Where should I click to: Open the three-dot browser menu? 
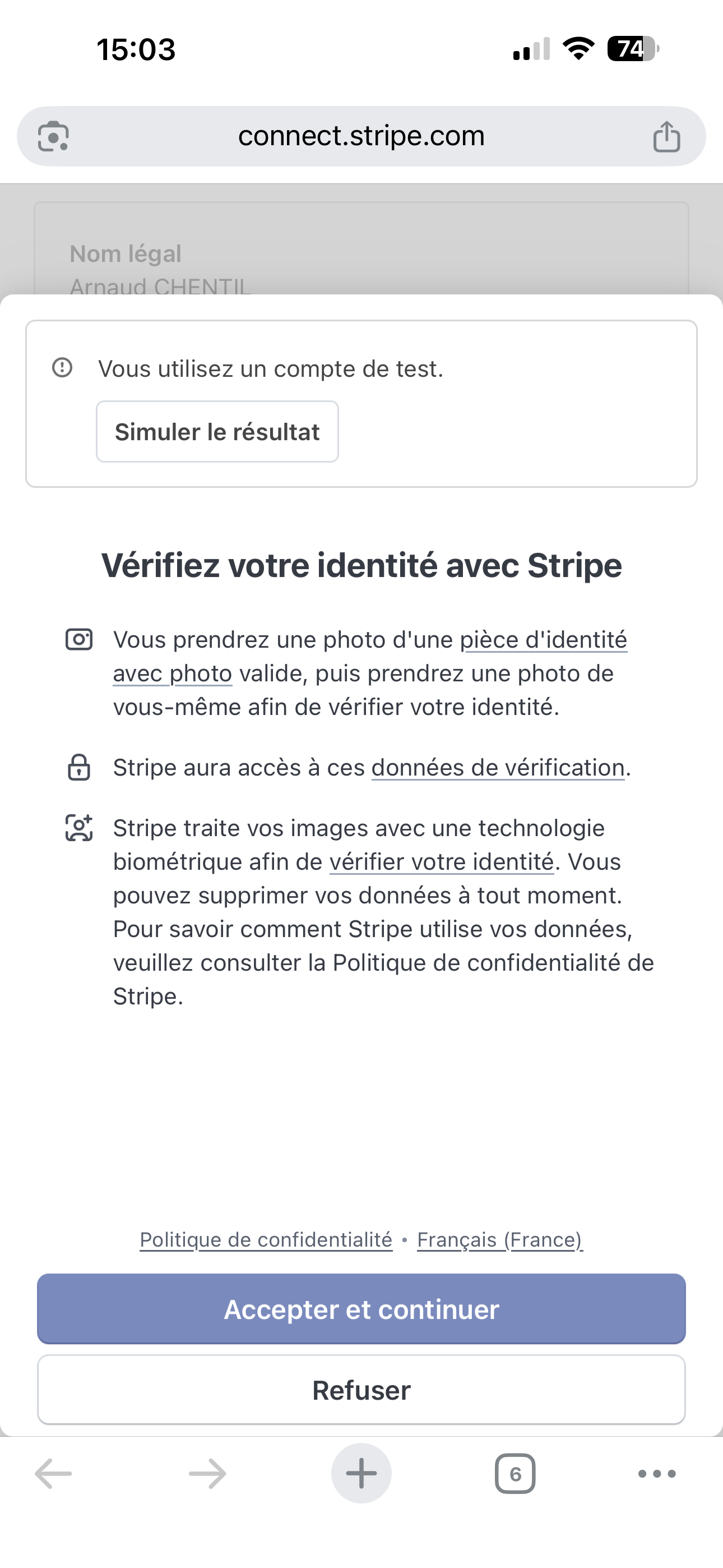[657, 1474]
